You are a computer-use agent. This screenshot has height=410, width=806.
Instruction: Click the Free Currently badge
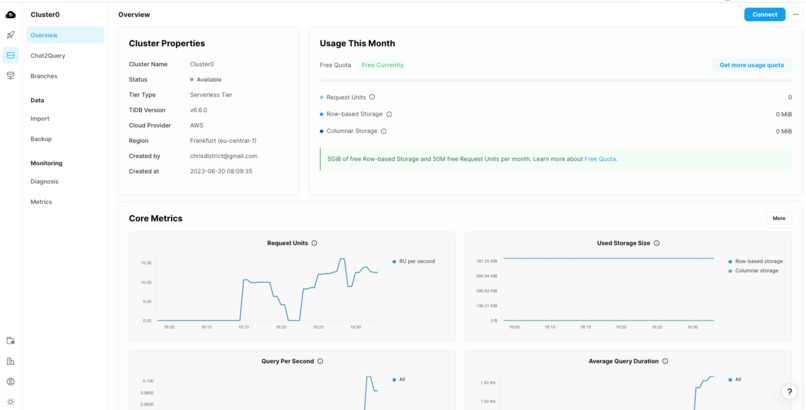point(383,65)
